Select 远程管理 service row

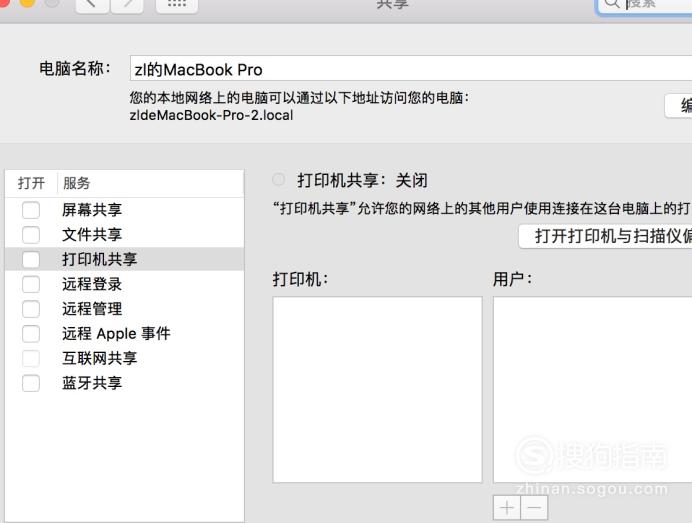[124, 309]
